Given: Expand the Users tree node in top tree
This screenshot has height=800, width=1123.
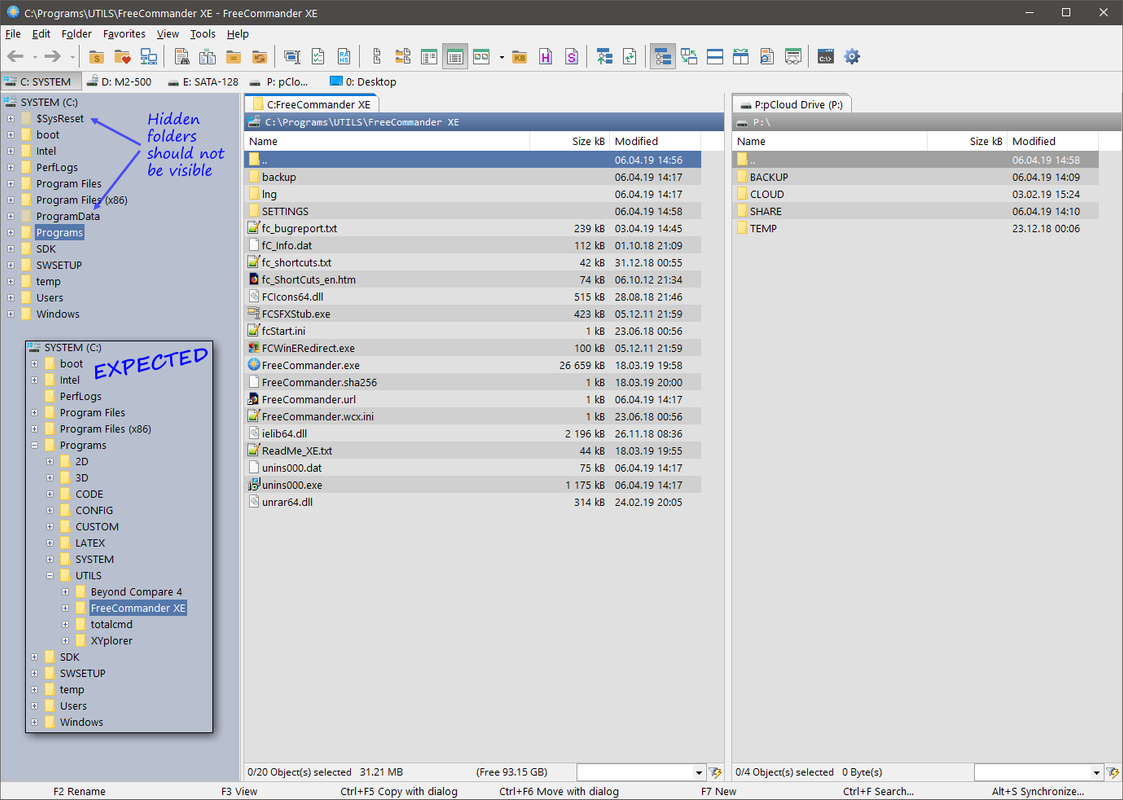Looking at the screenshot, I should click(11, 298).
